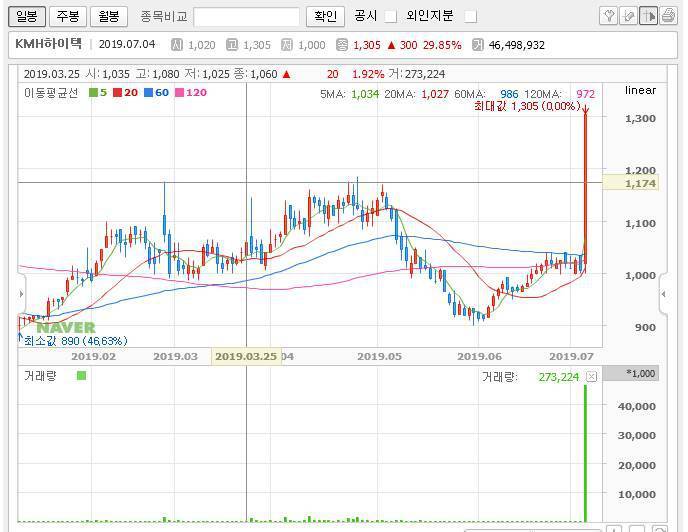
Task: Enable the 외인지분 foreign ownership checkbox
Action: [471, 17]
